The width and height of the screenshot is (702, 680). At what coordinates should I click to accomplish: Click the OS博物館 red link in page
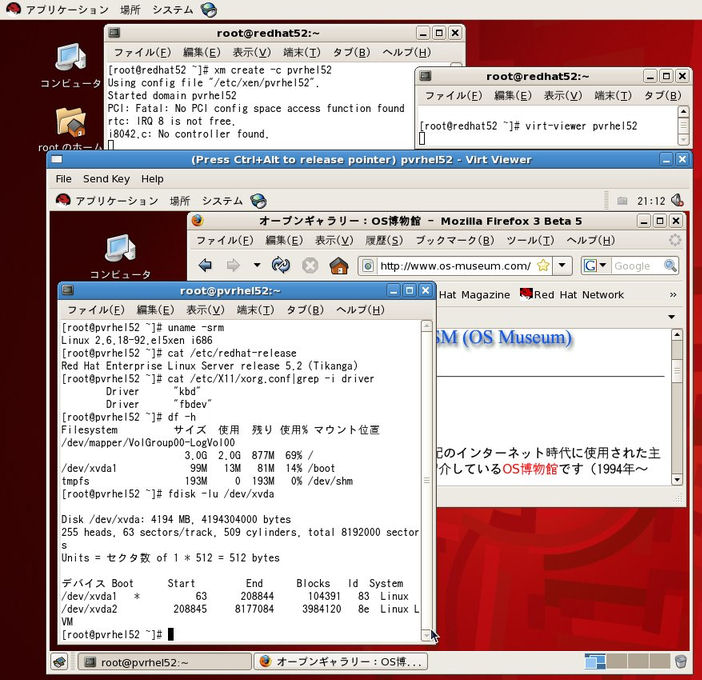pyautogui.click(x=530, y=469)
